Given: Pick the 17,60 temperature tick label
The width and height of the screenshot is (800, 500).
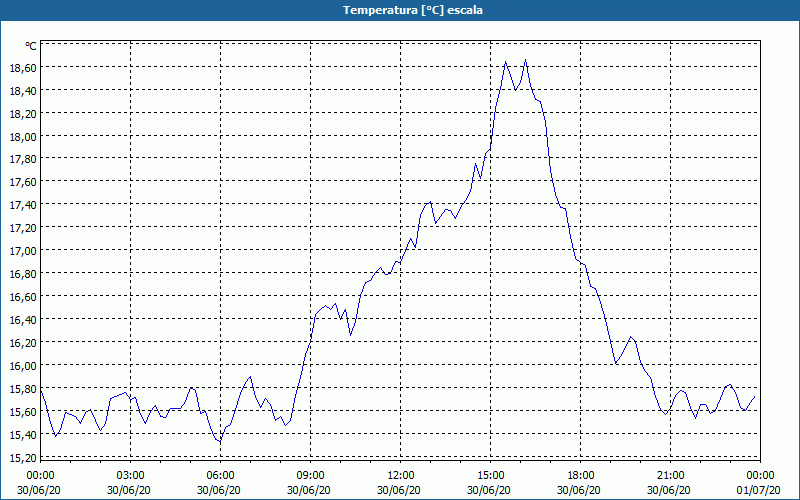Looking at the screenshot, I should [23, 182].
